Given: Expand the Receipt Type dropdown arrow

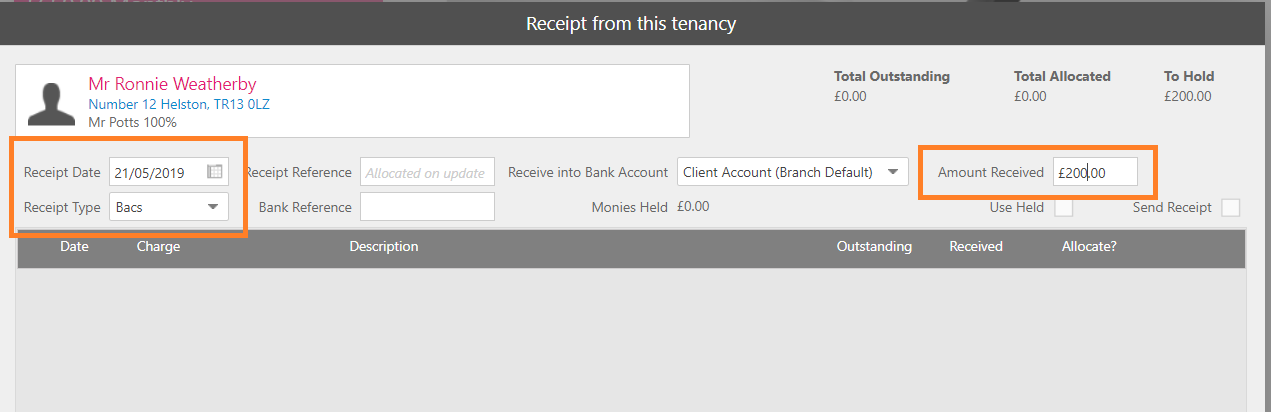Looking at the screenshot, I should point(212,207).
